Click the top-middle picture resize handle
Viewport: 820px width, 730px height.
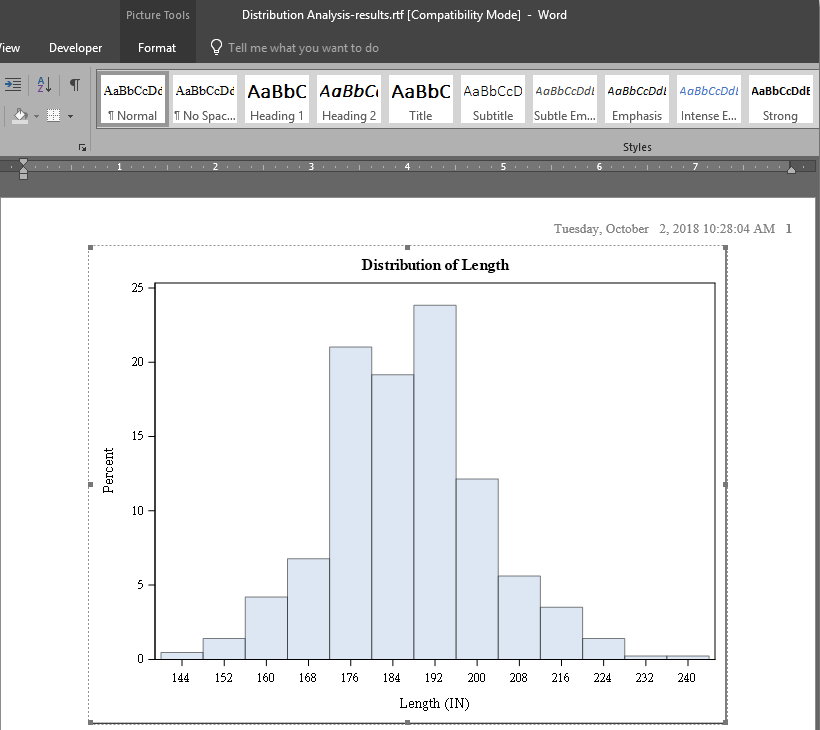(x=407, y=247)
